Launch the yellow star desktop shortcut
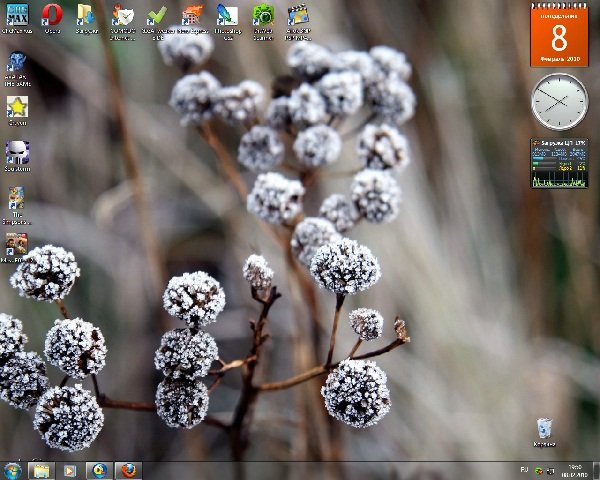600x480 pixels. tap(17, 106)
